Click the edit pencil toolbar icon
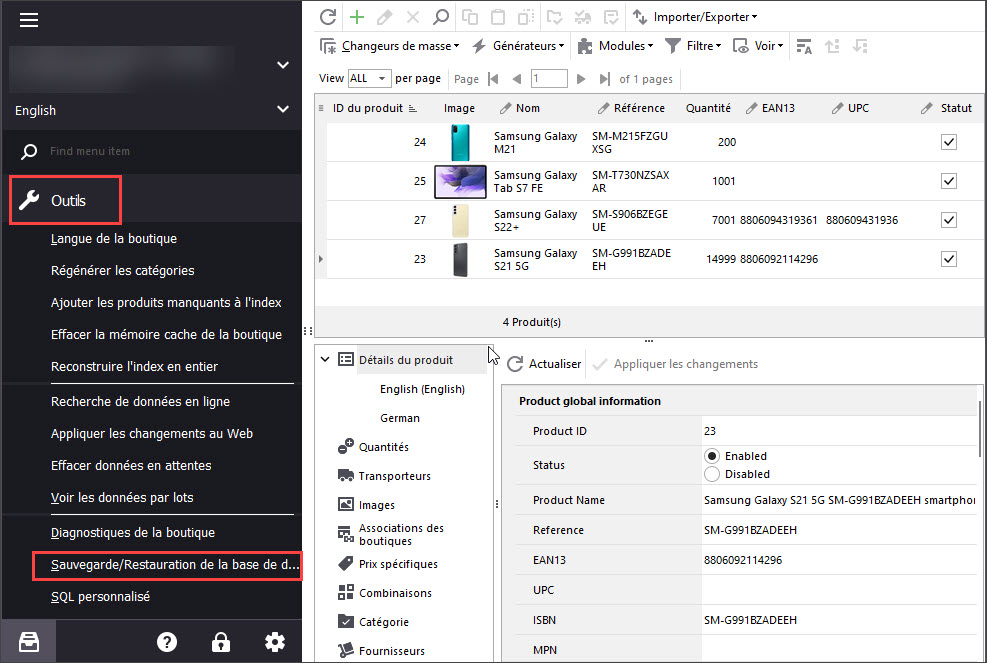The width and height of the screenshot is (987, 663). 385,17
